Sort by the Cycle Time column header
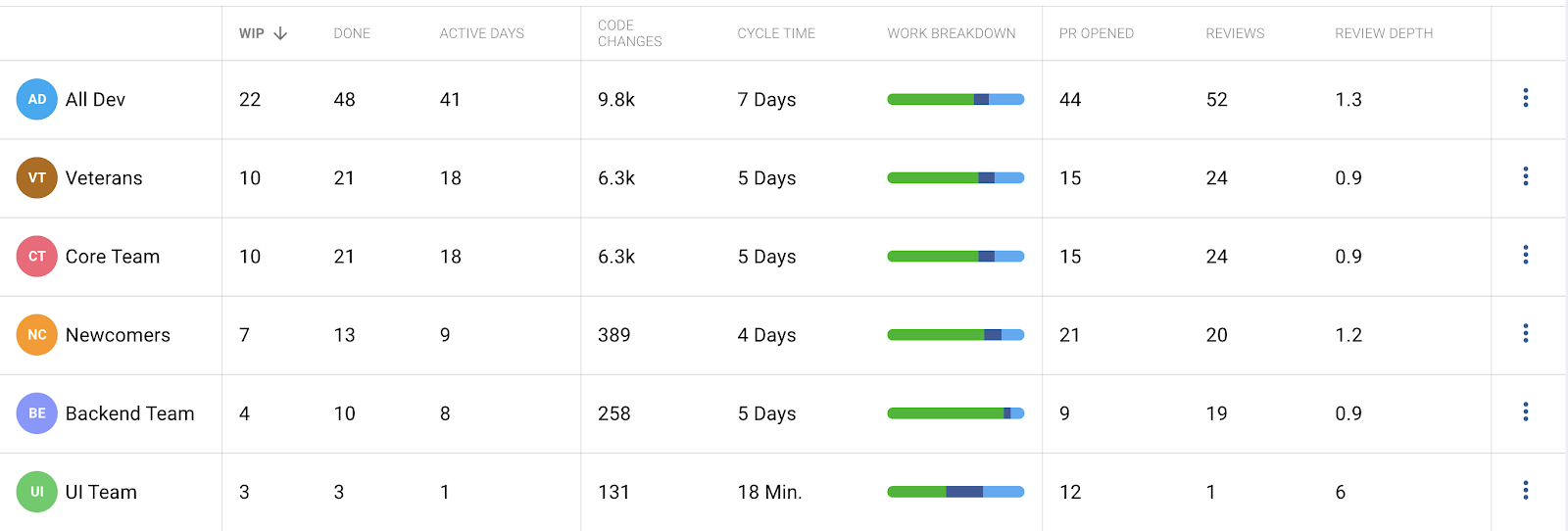This screenshot has height=531, width=1568. click(x=776, y=33)
